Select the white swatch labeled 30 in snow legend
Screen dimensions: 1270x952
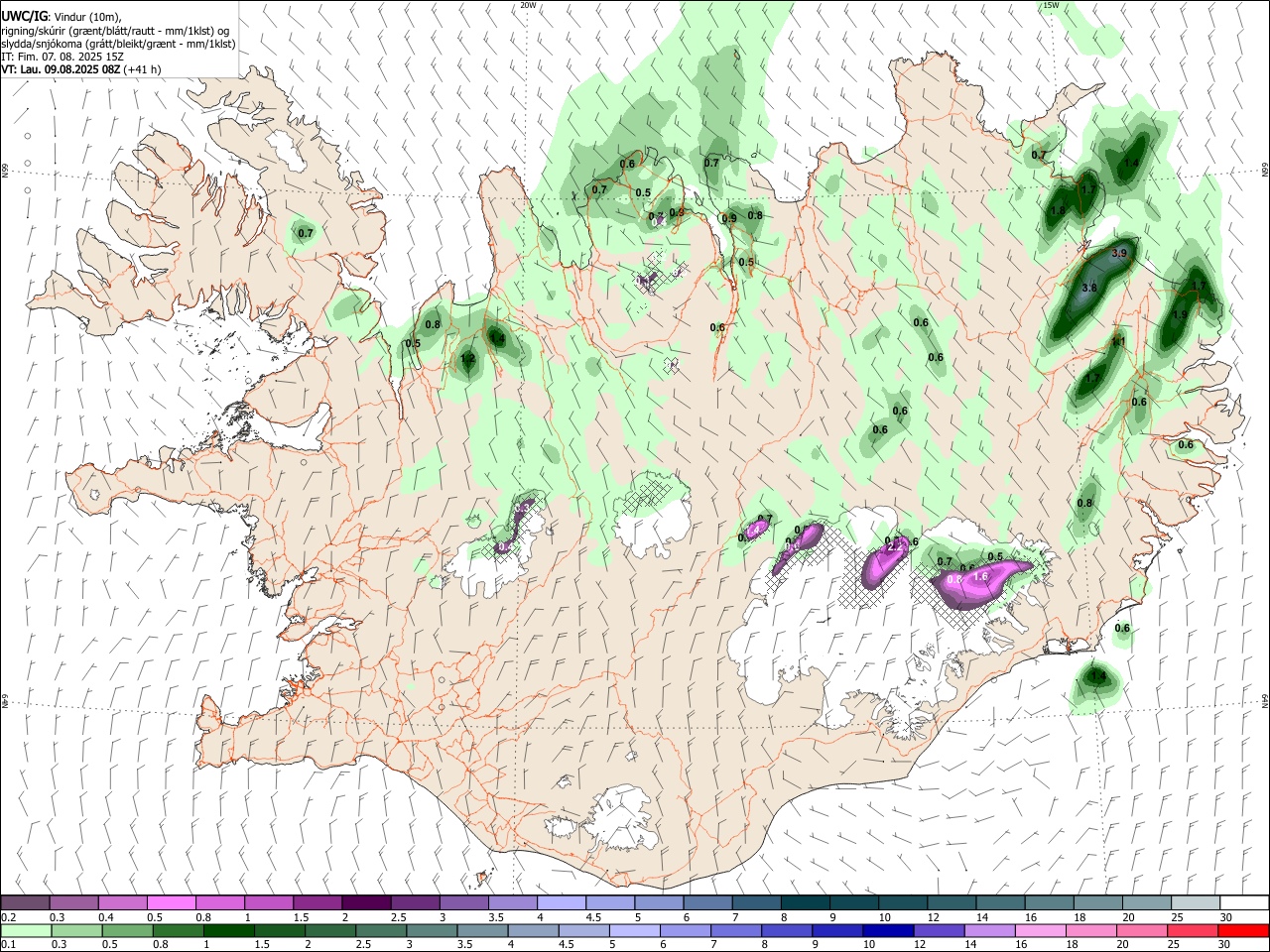click(x=1244, y=902)
